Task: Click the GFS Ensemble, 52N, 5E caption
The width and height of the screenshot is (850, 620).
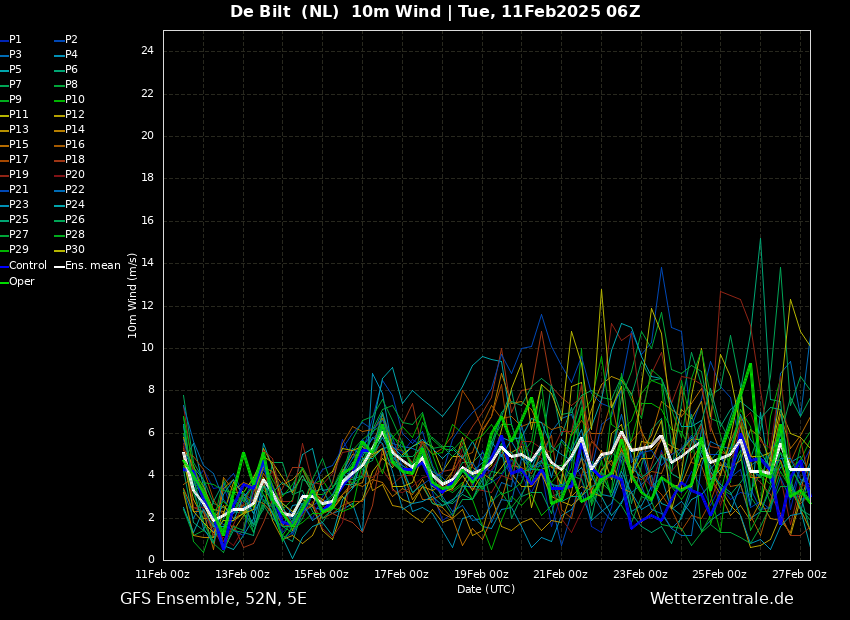Action: pyautogui.click(x=213, y=599)
